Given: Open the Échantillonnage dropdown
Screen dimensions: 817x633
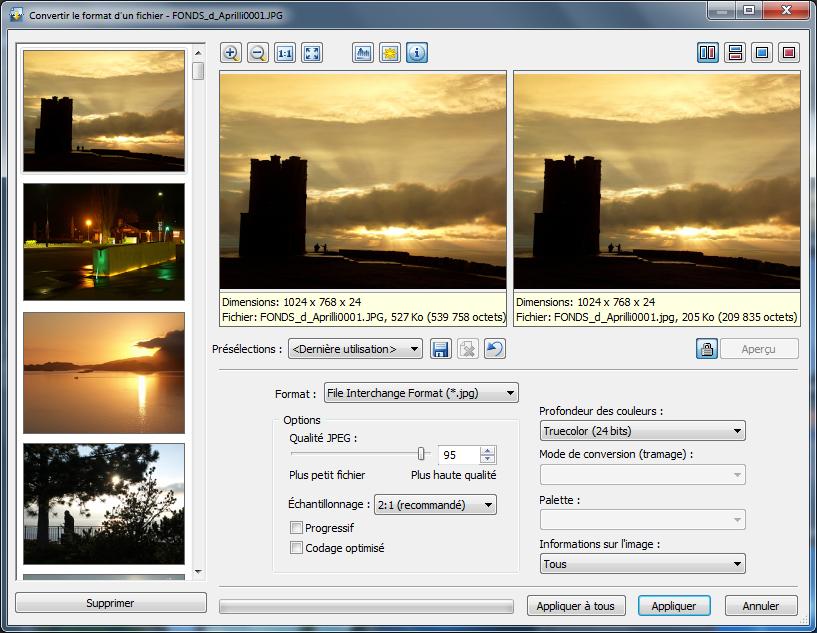Looking at the screenshot, I should point(435,505).
